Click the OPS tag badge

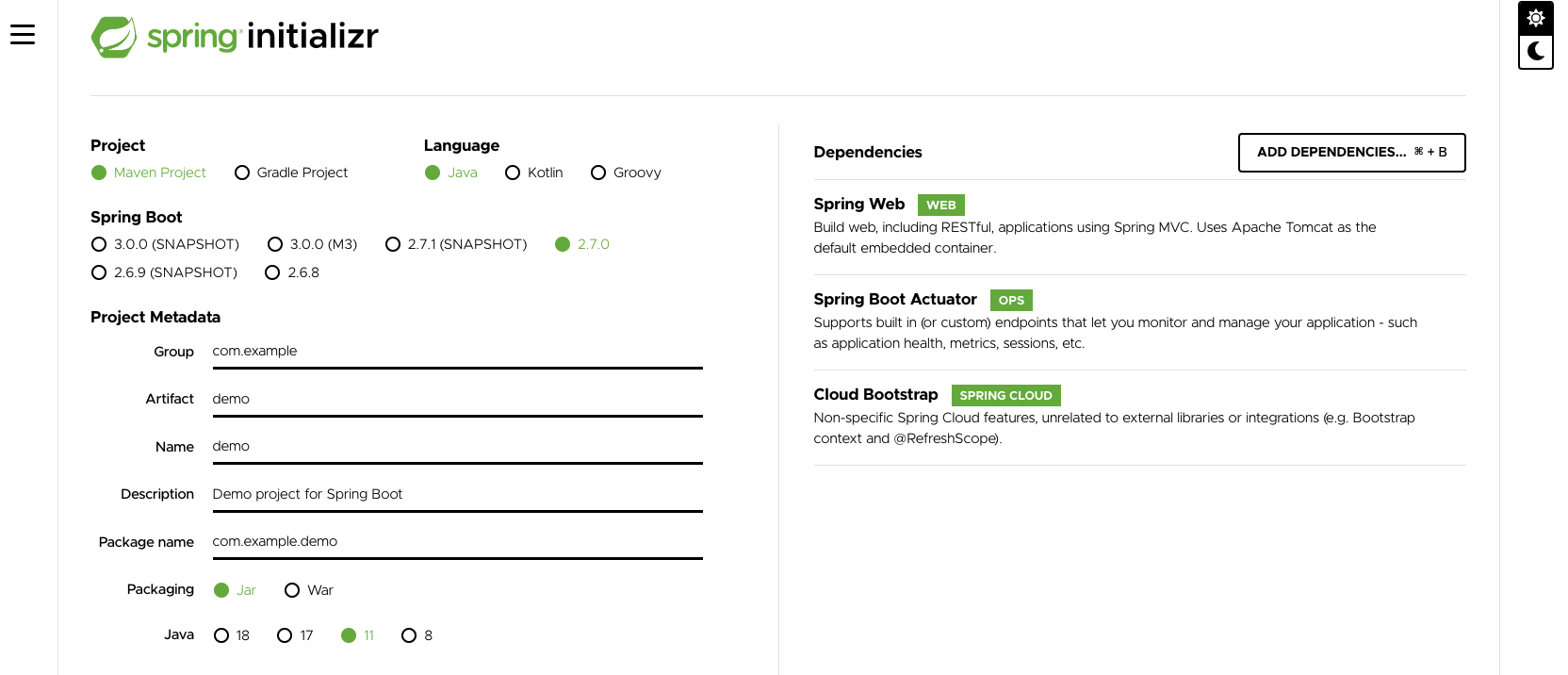click(1012, 300)
